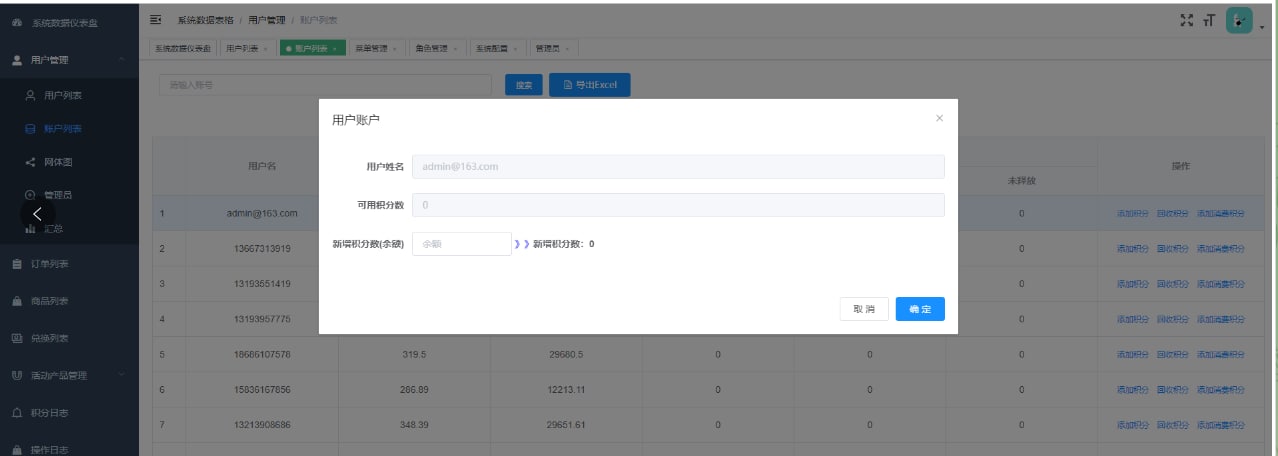The width and height of the screenshot is (1278, 456).
Task: Click the 用户列表 icon in the sidebar
Action: (30, 96)
